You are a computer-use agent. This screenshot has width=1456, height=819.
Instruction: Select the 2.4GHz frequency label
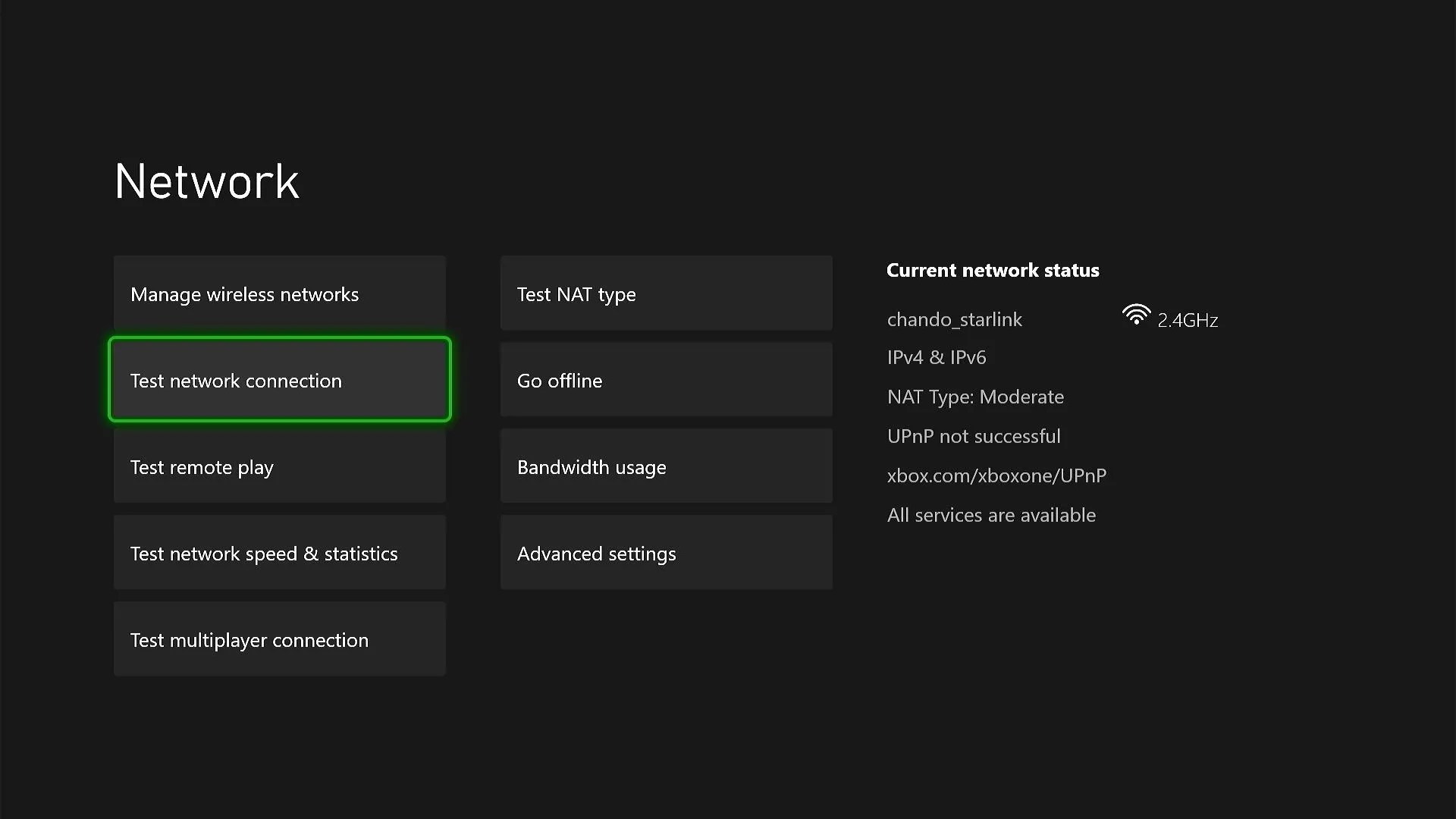coord(1188,319)
